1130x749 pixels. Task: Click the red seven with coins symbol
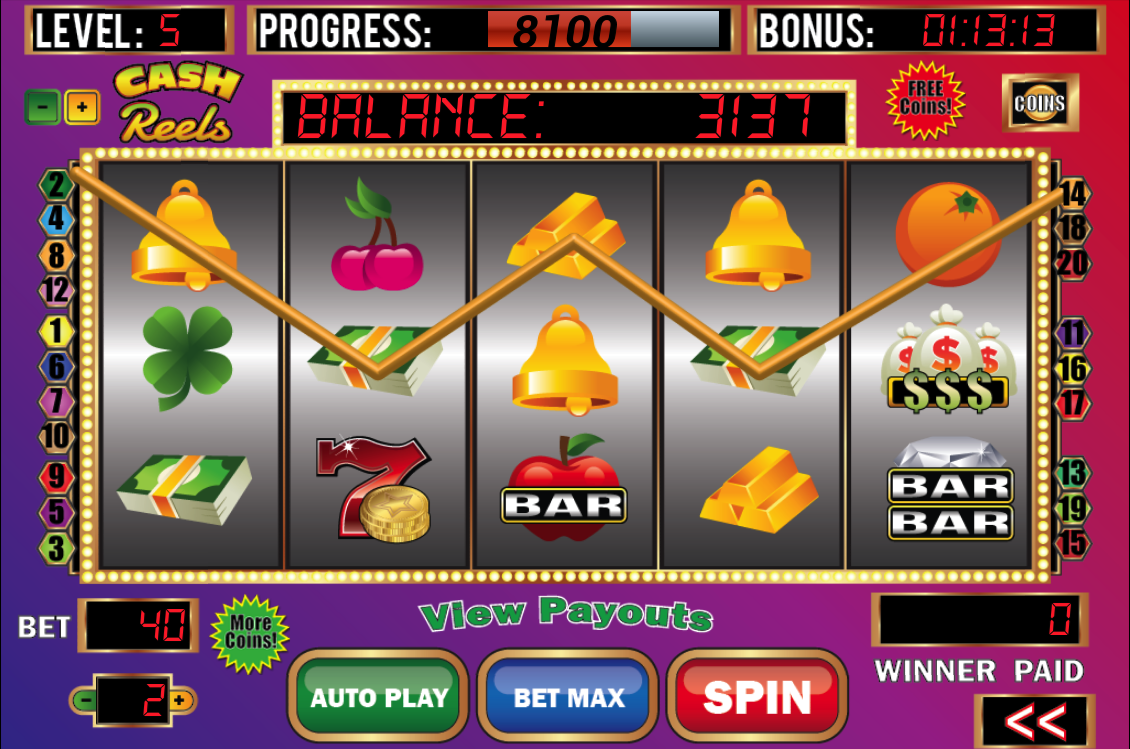pyautogui.click(x=373, y=489)
